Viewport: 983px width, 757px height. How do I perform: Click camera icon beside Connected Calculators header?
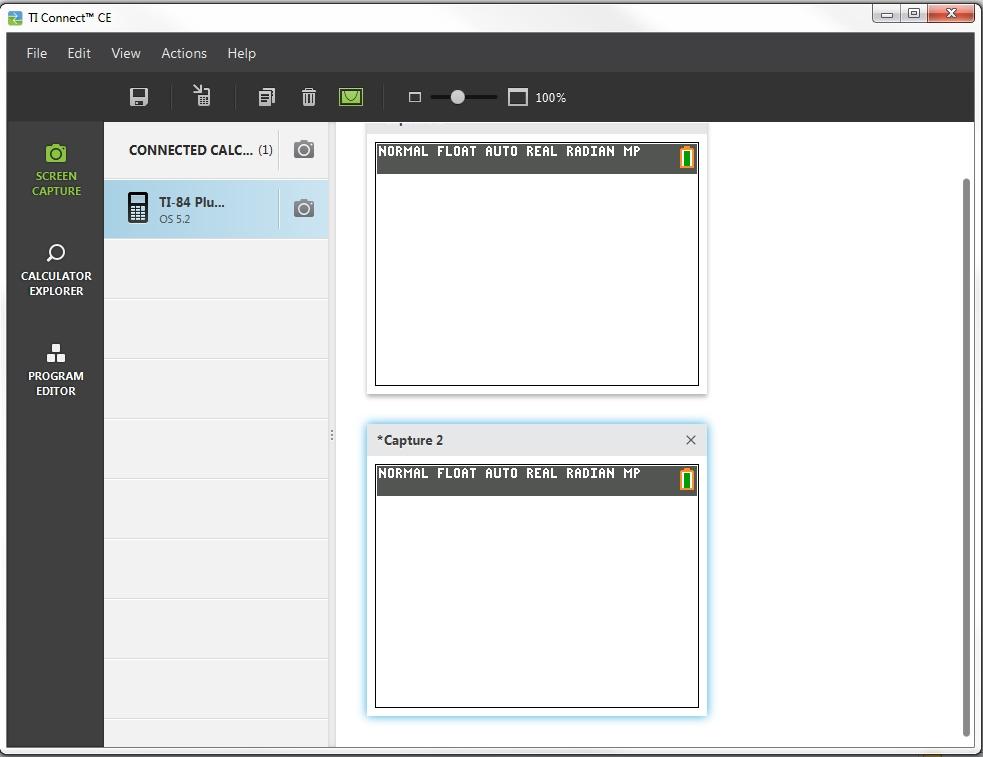pyautogui.click(x=304, y=150)
